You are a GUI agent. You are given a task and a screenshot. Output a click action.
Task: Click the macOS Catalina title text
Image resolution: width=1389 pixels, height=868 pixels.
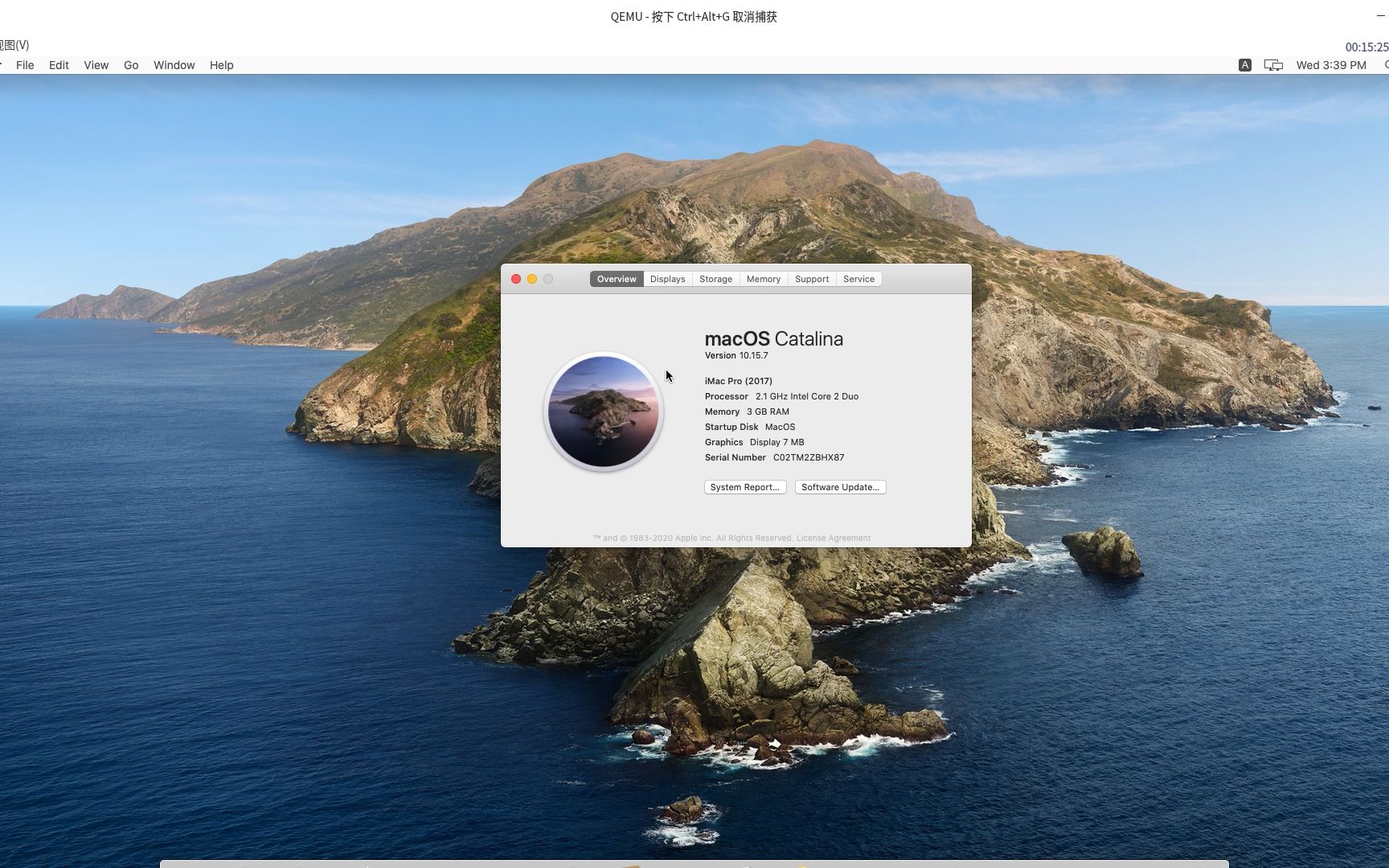(x=774, y=339)
